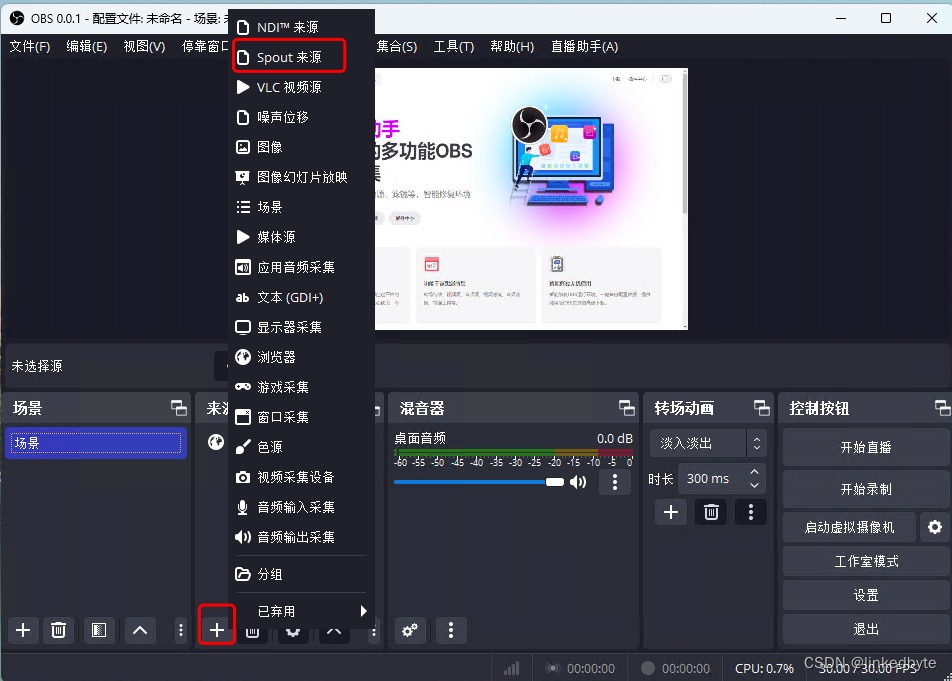Choose 视频采集设备 video capture device

click(301, 477)
